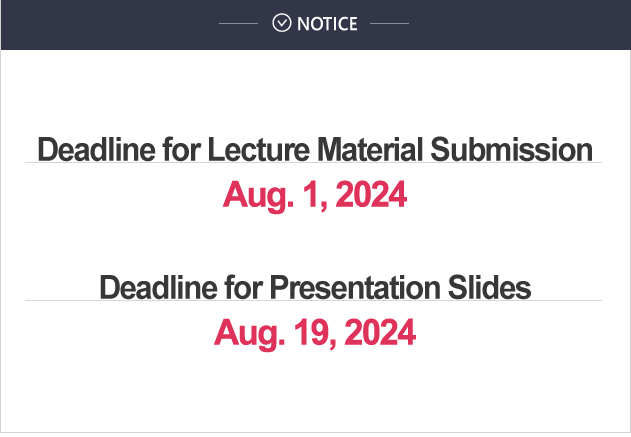Click the decorative line right of NOTICE

pyautogui.click(x=389, y=23)
